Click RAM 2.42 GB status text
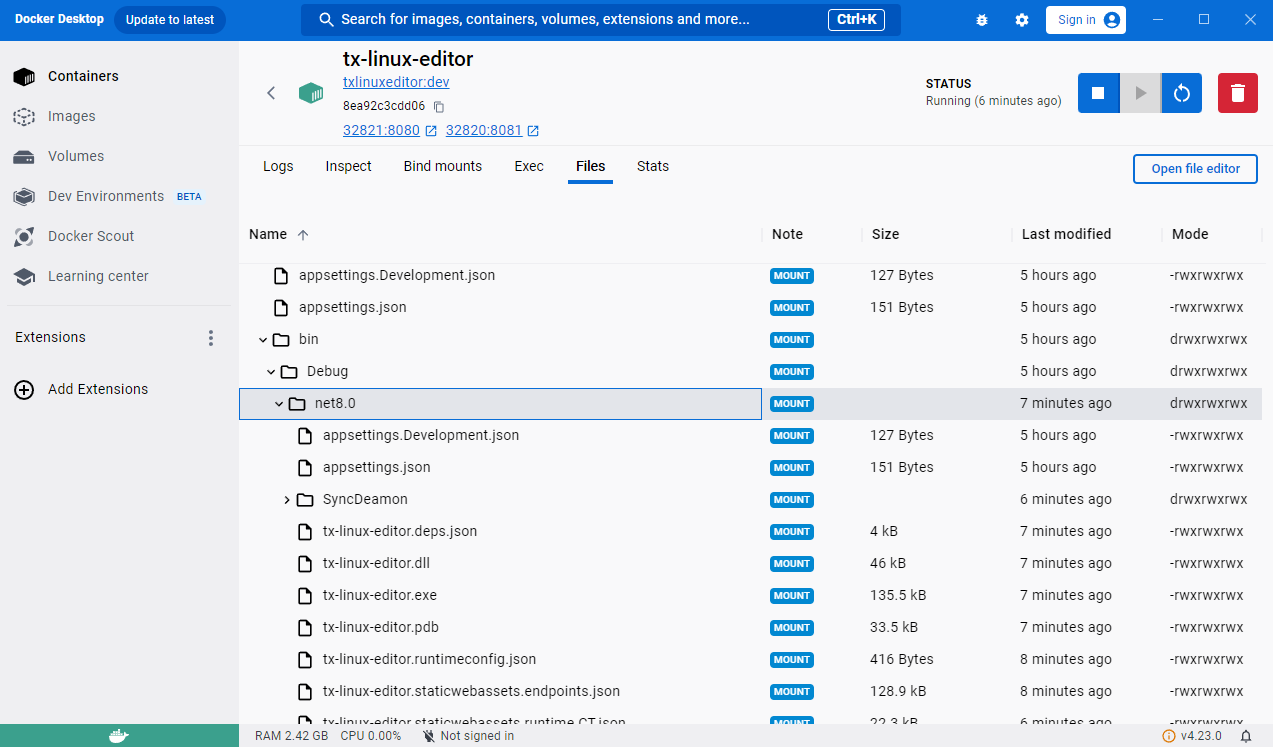 tap(291, 736)
